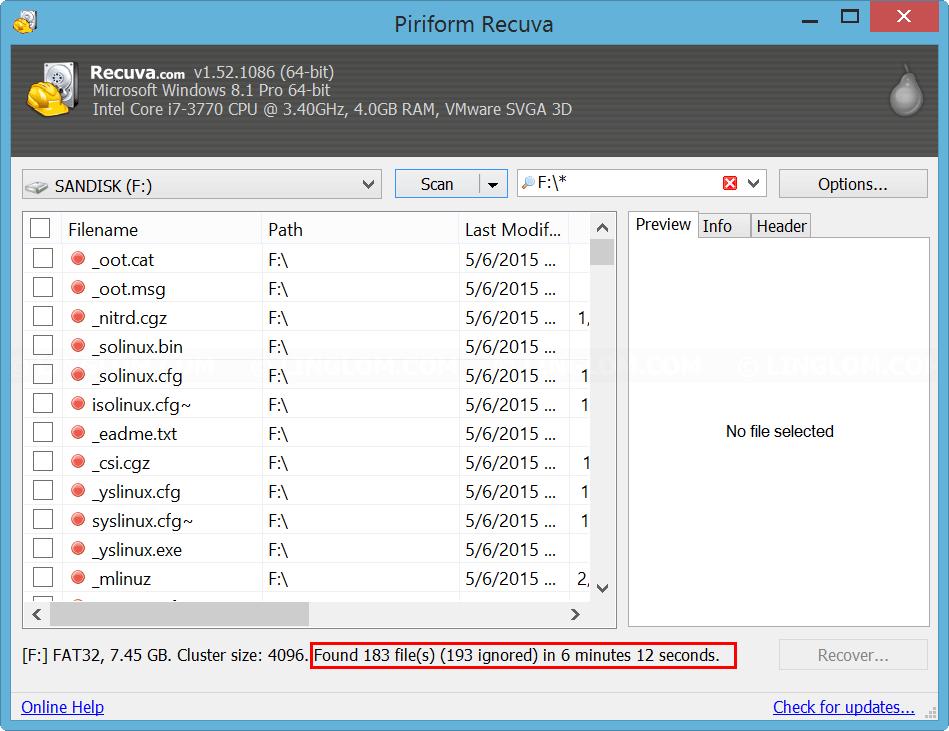
Task: Check the box for _solinux.bin
Action: click(43, 345)
